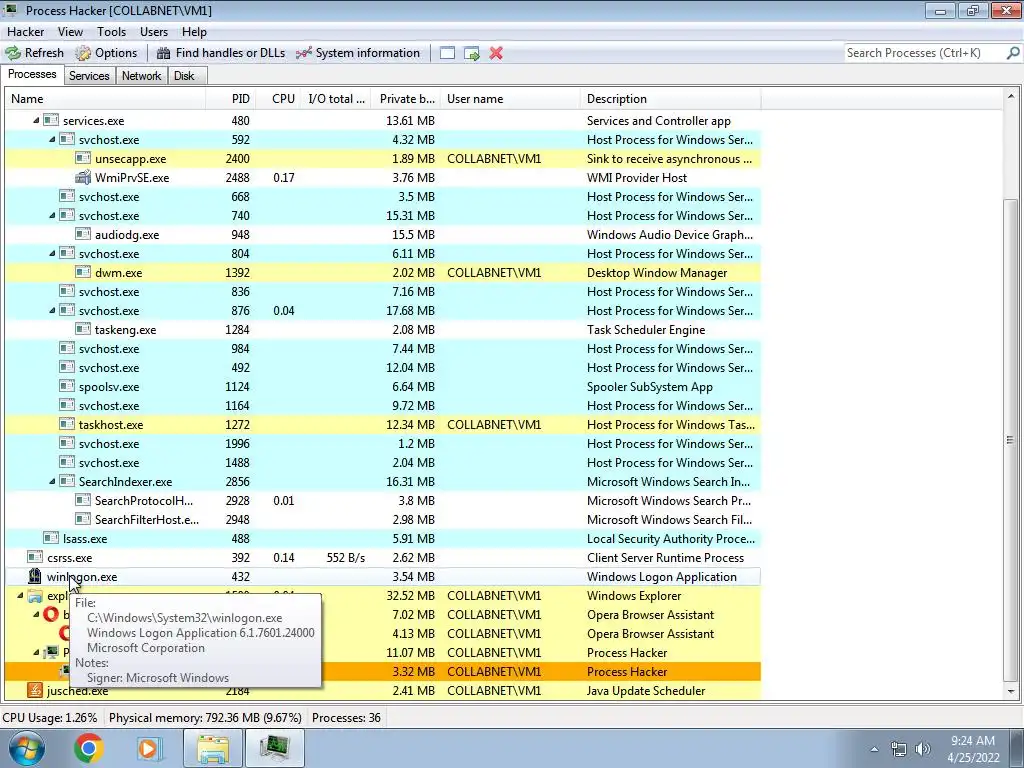Collapse the SearchIndexer.exe node
Screen dimensions: 1024x768
pos(52,481)
